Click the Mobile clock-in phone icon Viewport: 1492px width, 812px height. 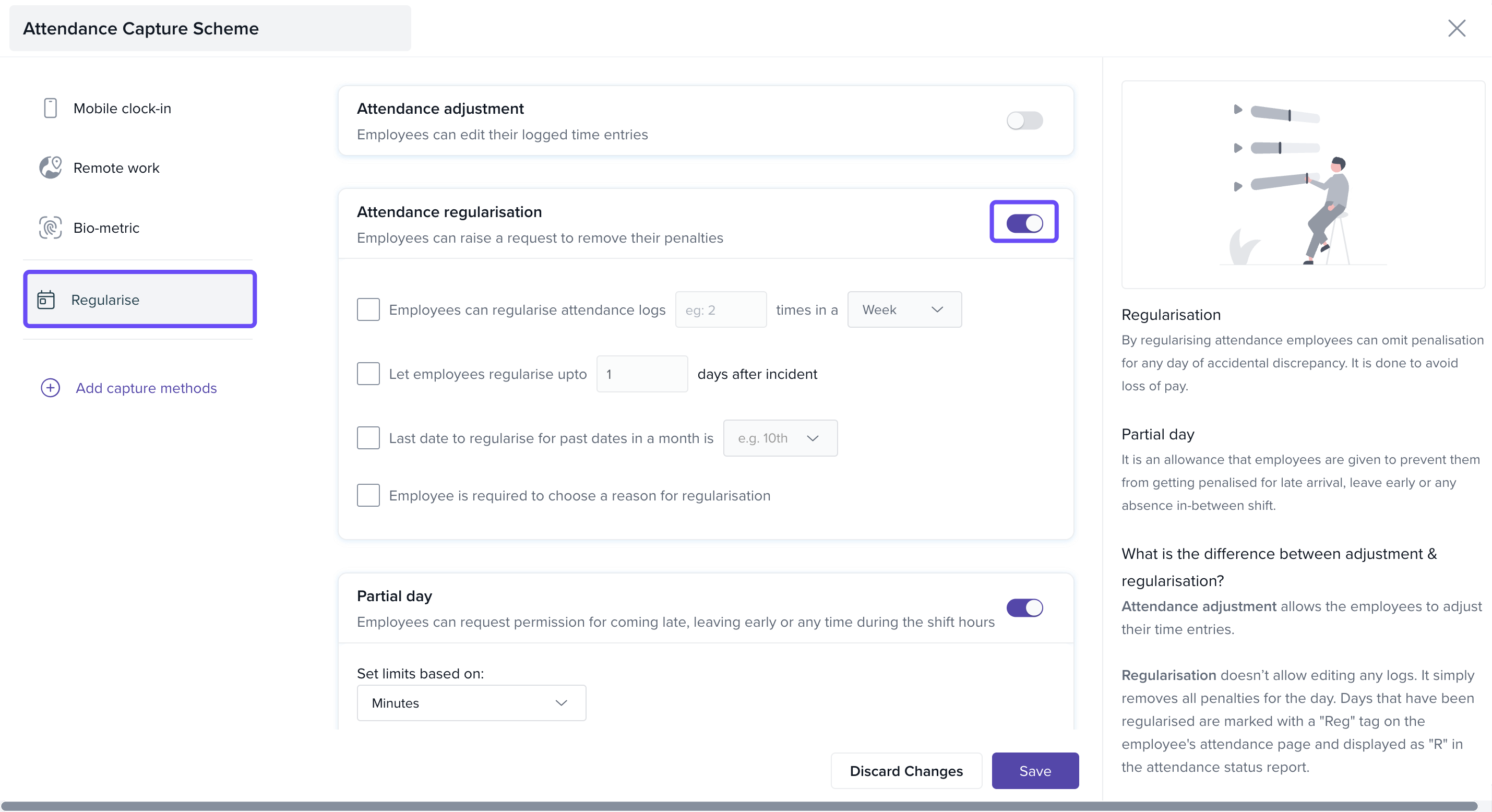(51, 109)
